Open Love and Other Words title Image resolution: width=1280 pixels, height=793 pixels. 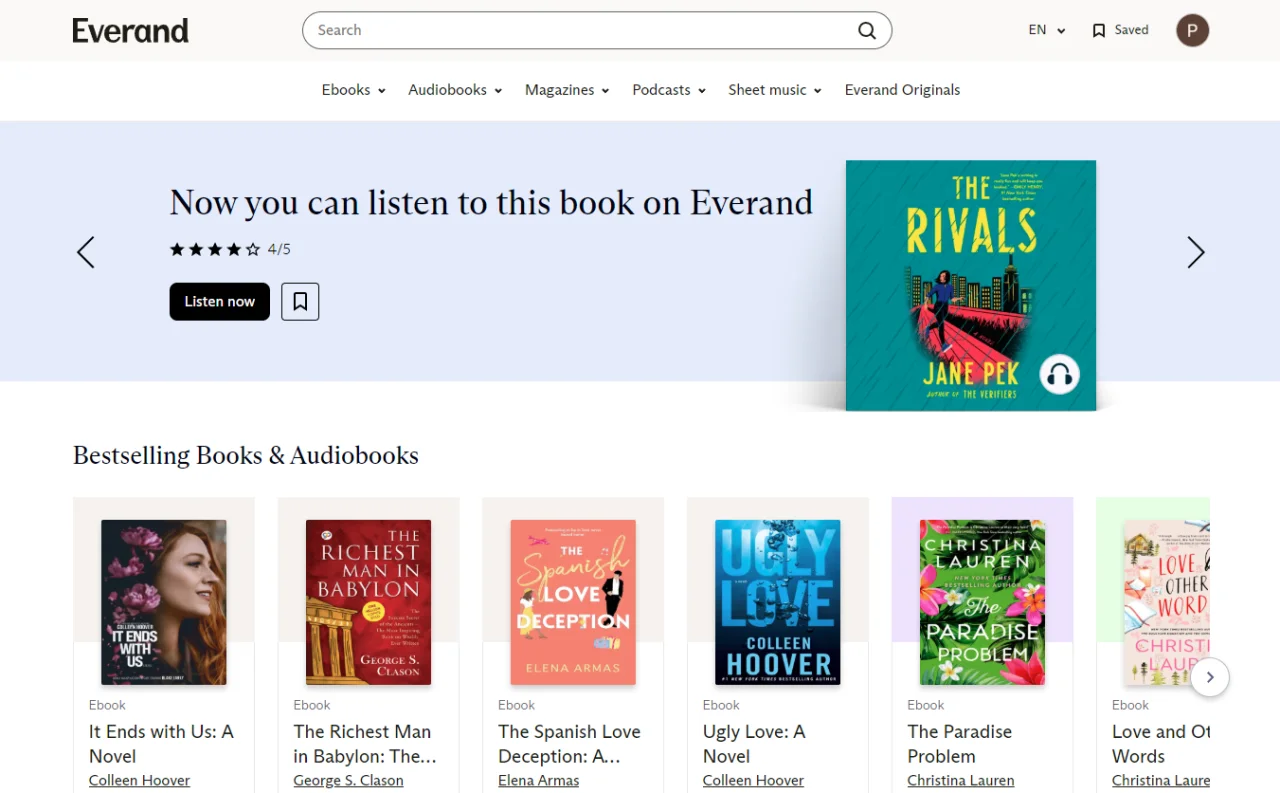1161,744
